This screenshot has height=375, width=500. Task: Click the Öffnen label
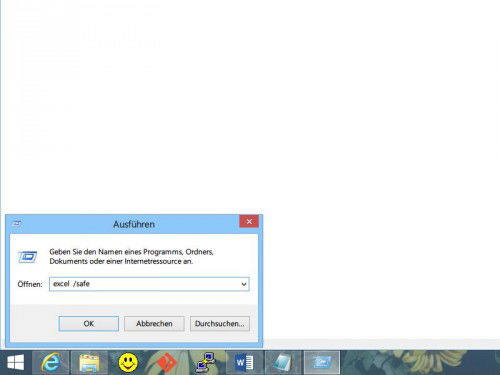coord(30,284)
